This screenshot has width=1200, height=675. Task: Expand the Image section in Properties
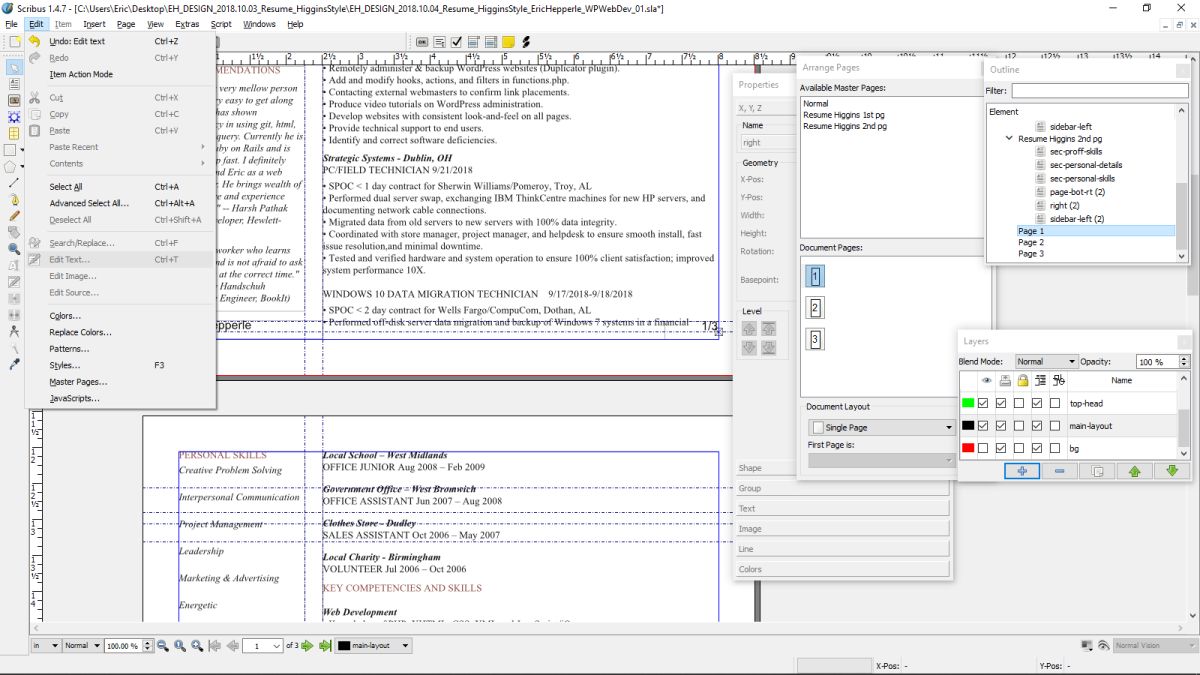[842, 529]
